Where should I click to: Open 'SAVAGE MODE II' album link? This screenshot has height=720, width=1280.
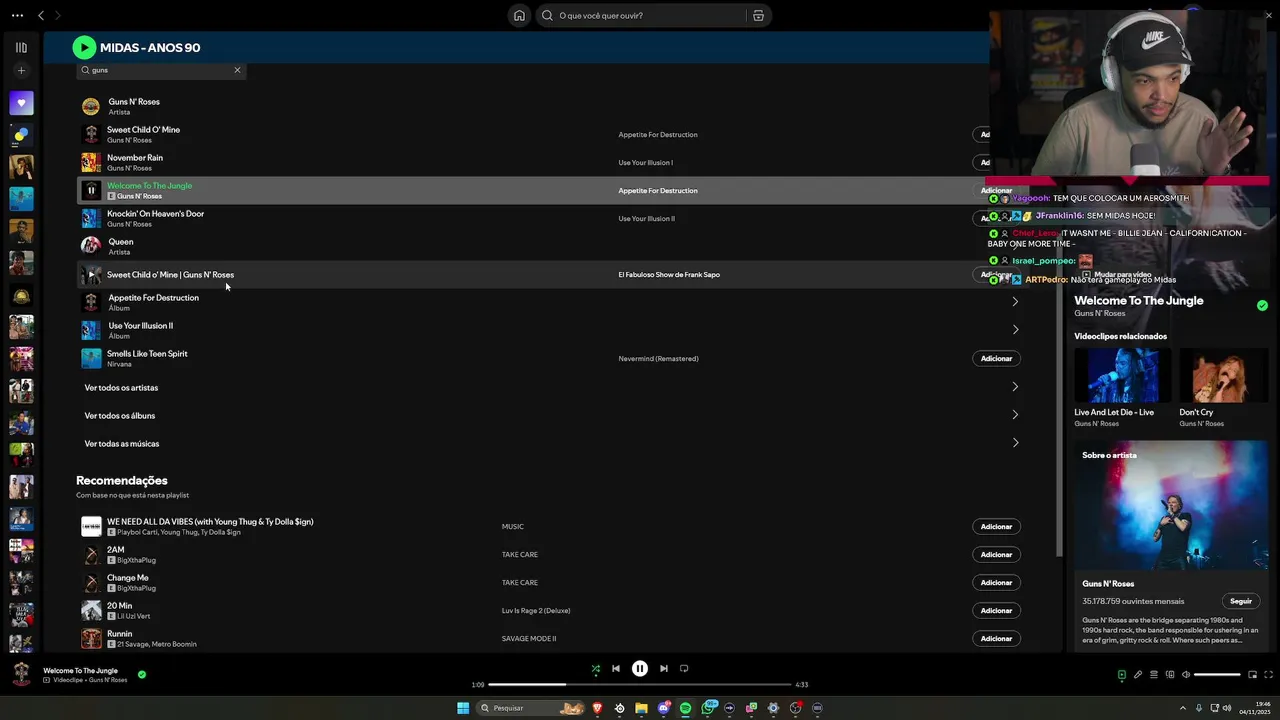click(x=529, y=638)
